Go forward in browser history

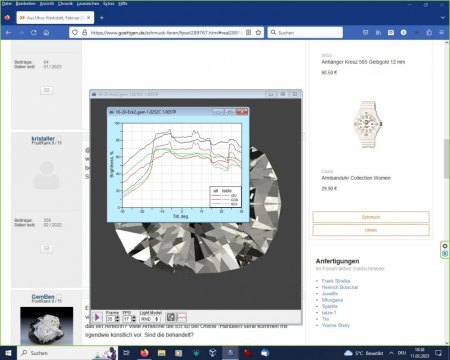(x=21, y=33)
